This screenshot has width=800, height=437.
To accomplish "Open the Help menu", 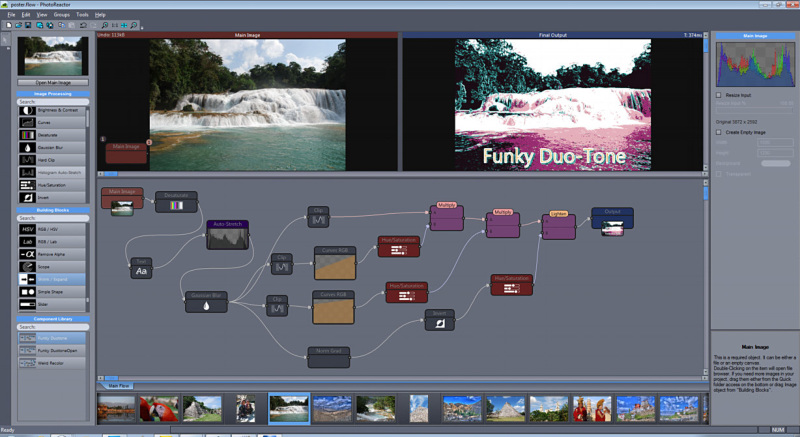I will pos(100,15).
